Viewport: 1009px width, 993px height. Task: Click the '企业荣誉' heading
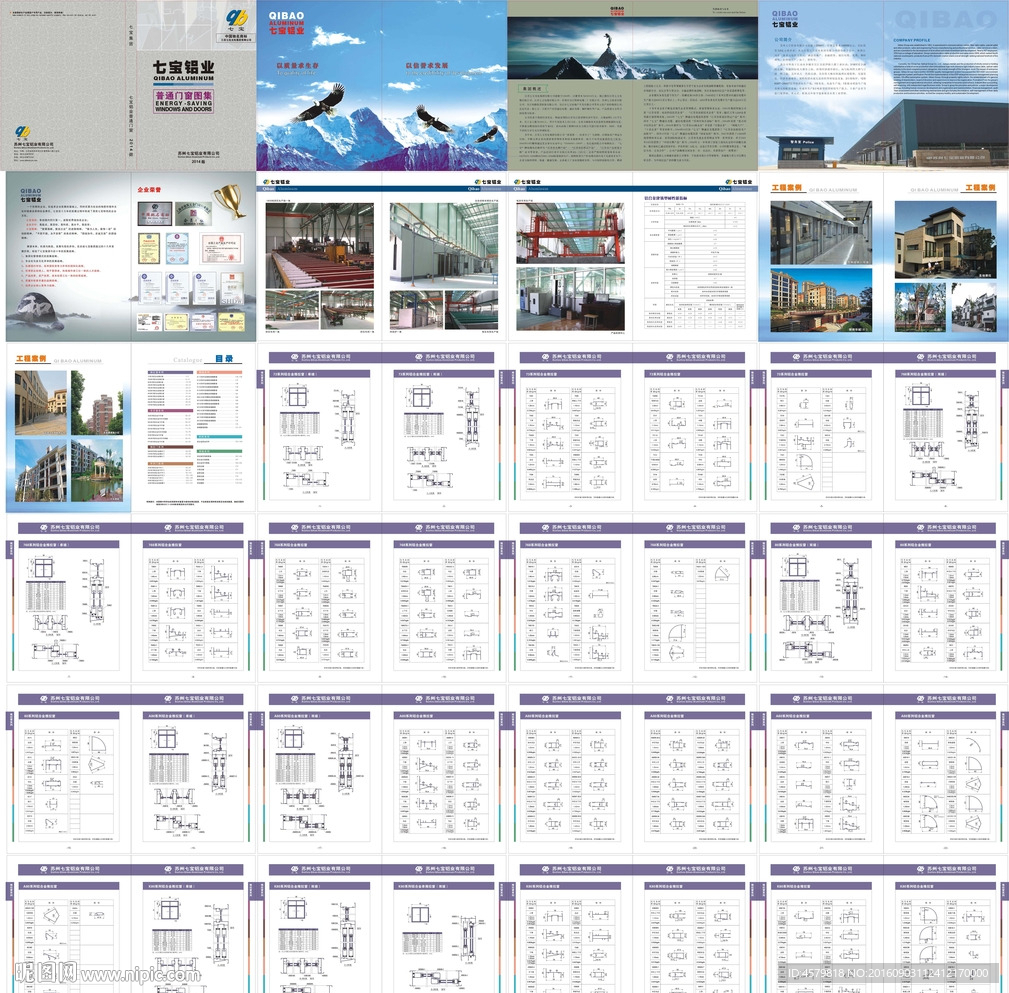pyautogui.click(x=149, y=190)
